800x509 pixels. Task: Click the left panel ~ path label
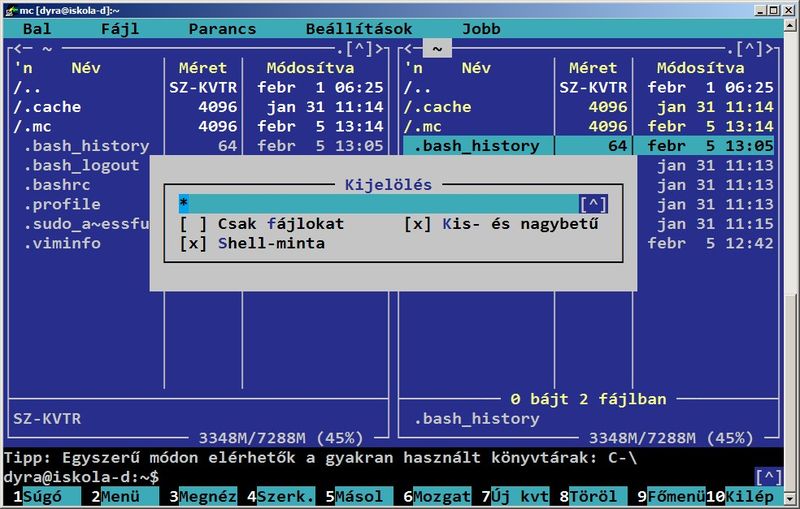pos(47,49)
